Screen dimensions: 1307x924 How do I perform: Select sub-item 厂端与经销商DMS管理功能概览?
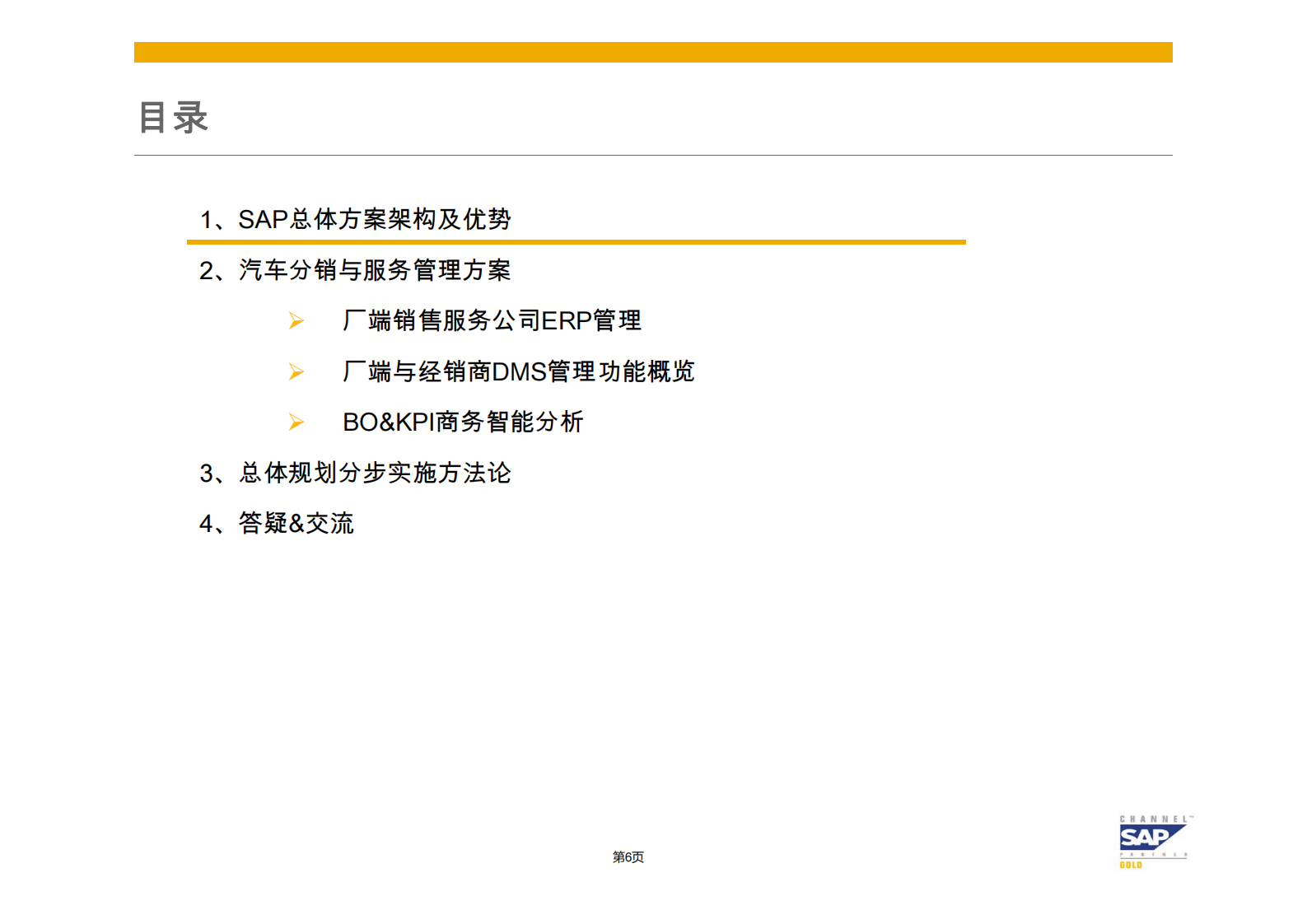point(519,371)
